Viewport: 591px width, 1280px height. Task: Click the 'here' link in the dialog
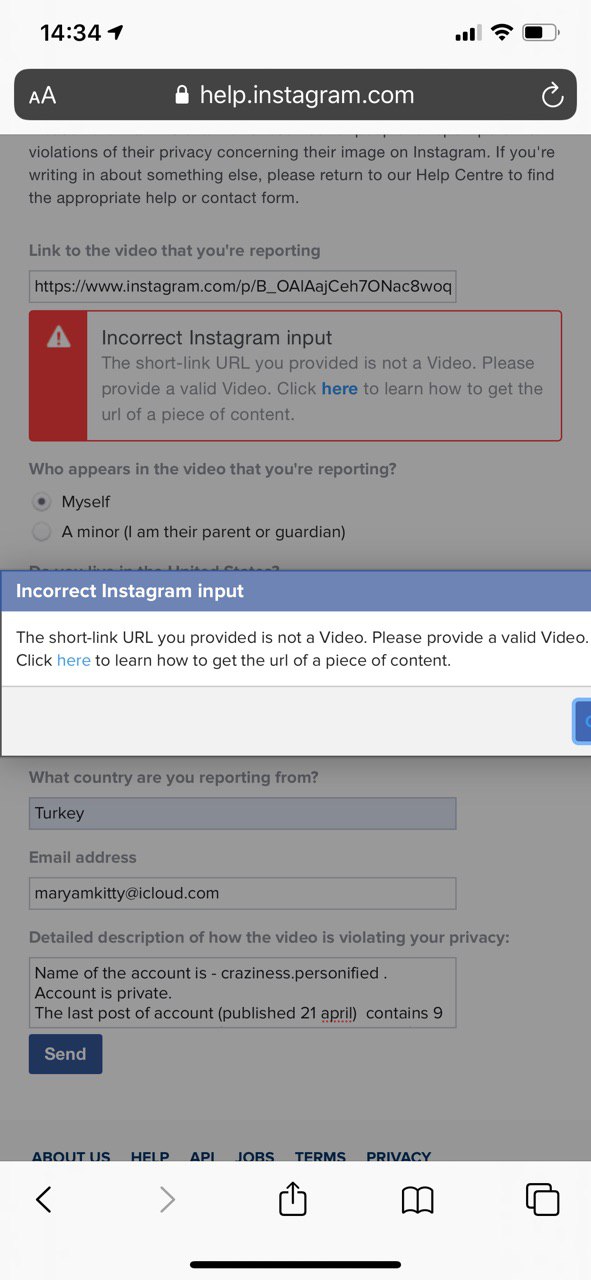click(x=73, y=660)
